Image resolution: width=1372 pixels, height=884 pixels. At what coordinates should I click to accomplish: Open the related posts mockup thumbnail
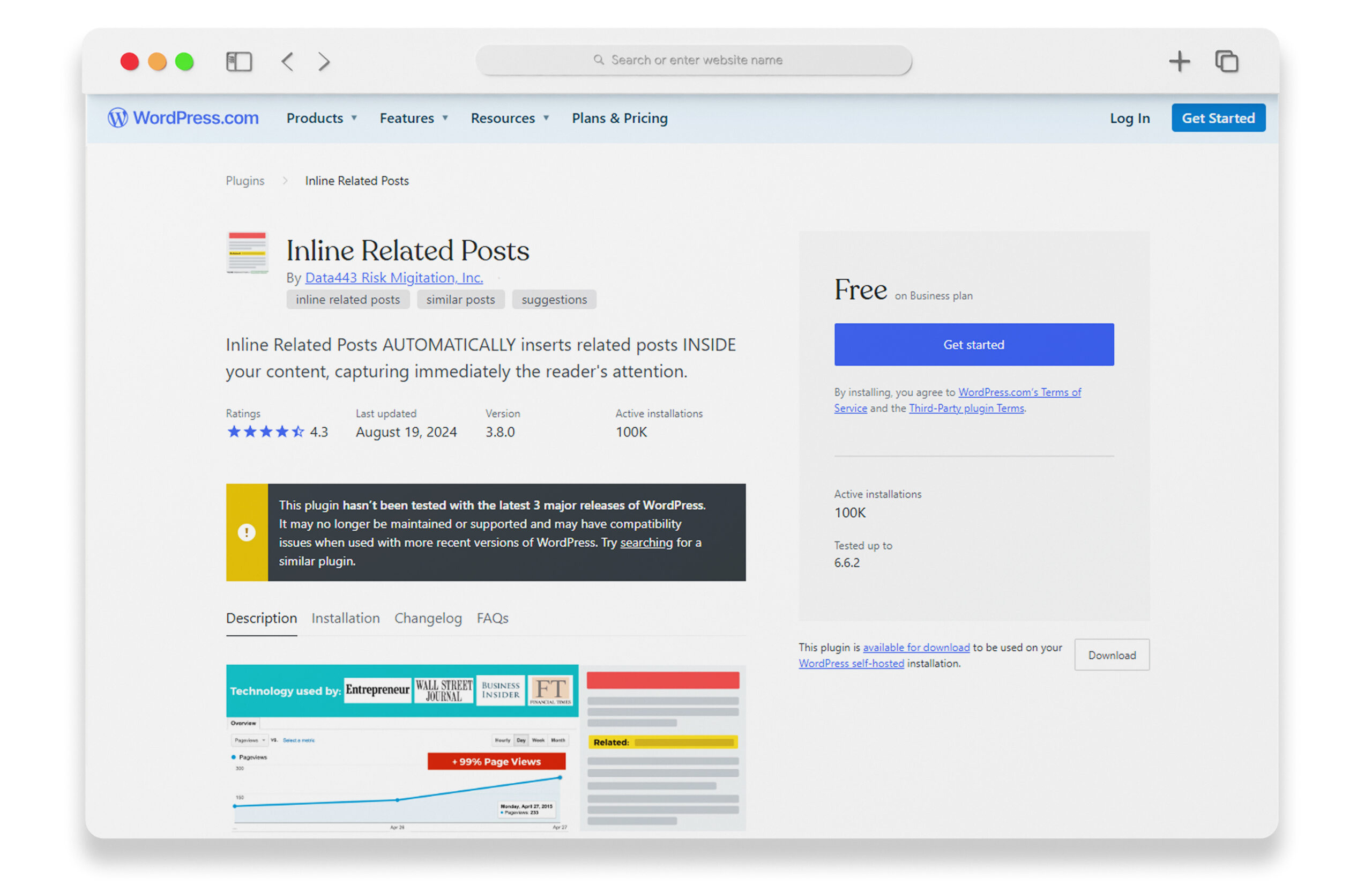click(663, 748)
